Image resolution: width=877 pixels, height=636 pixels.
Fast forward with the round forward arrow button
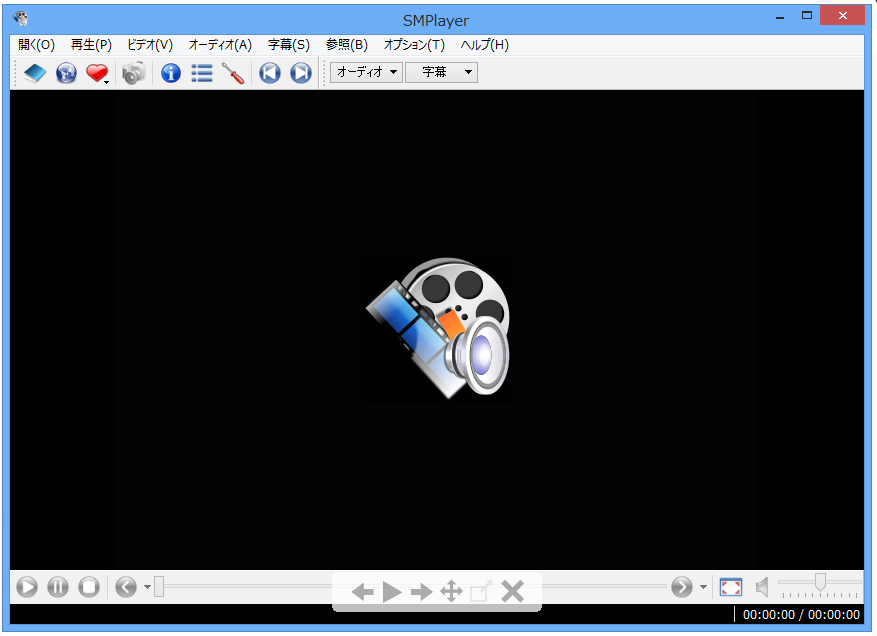682,587
